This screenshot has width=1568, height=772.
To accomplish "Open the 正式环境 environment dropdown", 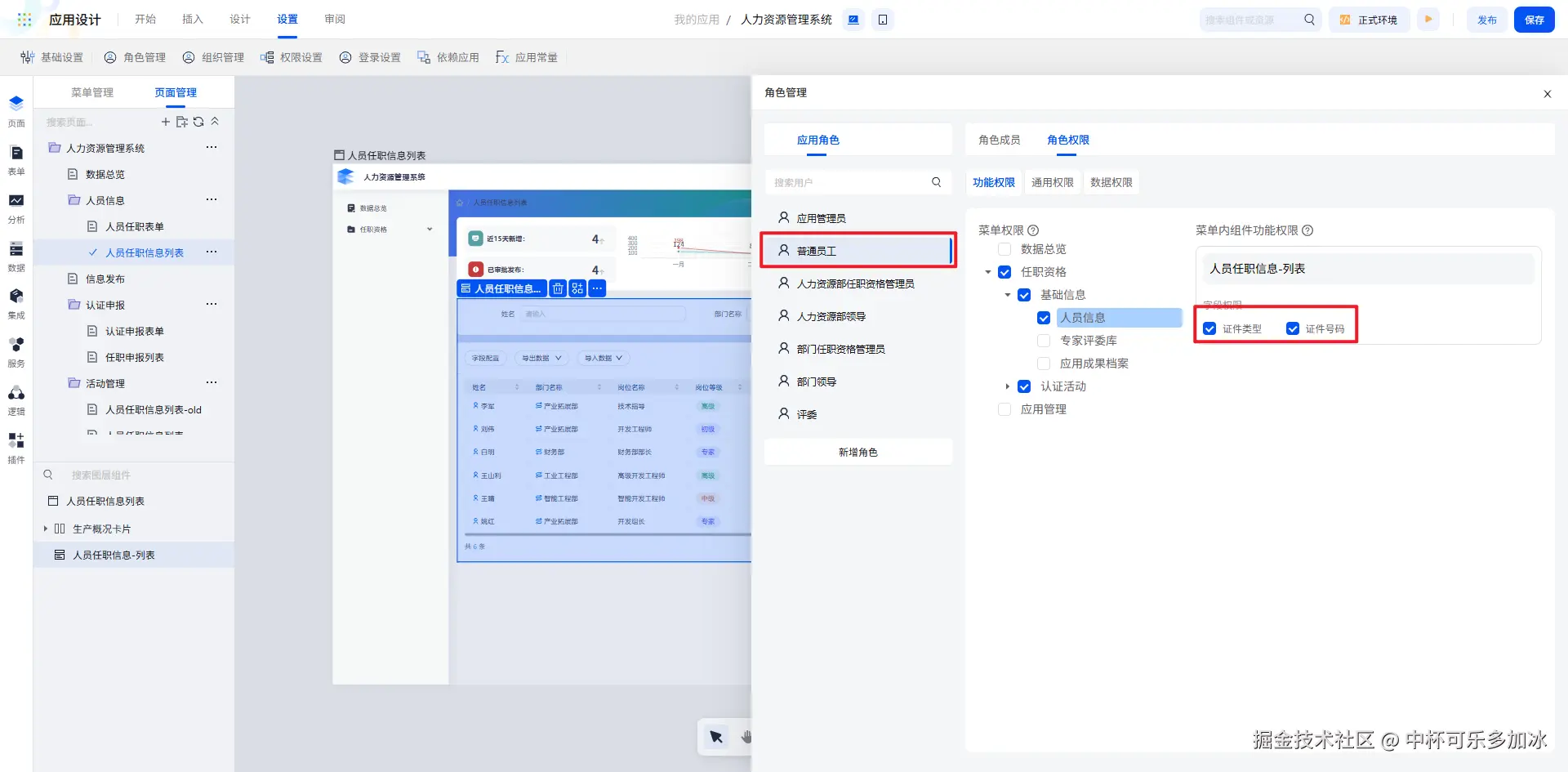I will coord(1370,20).
